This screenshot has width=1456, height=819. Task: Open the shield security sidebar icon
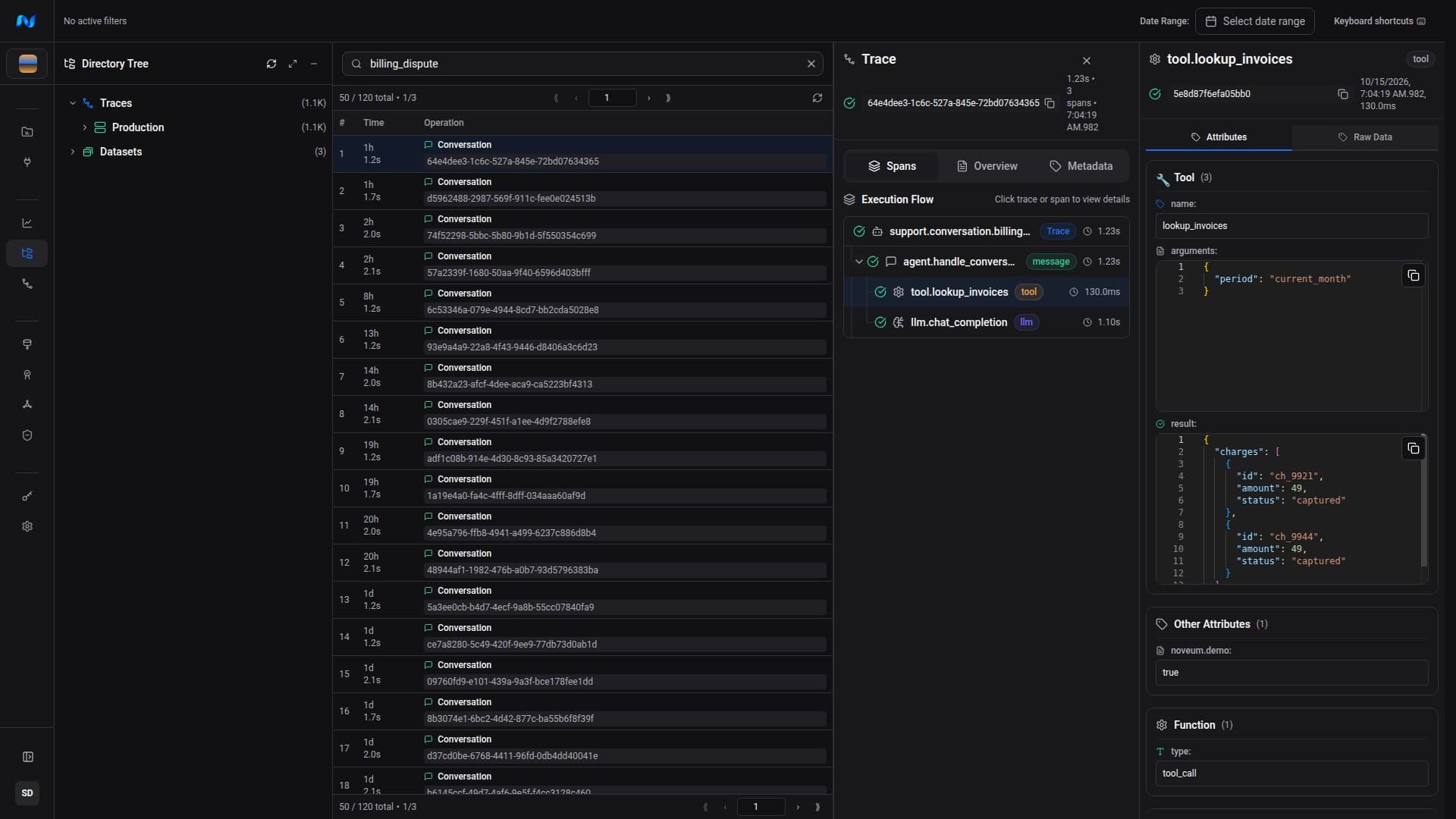pos(27,435)
